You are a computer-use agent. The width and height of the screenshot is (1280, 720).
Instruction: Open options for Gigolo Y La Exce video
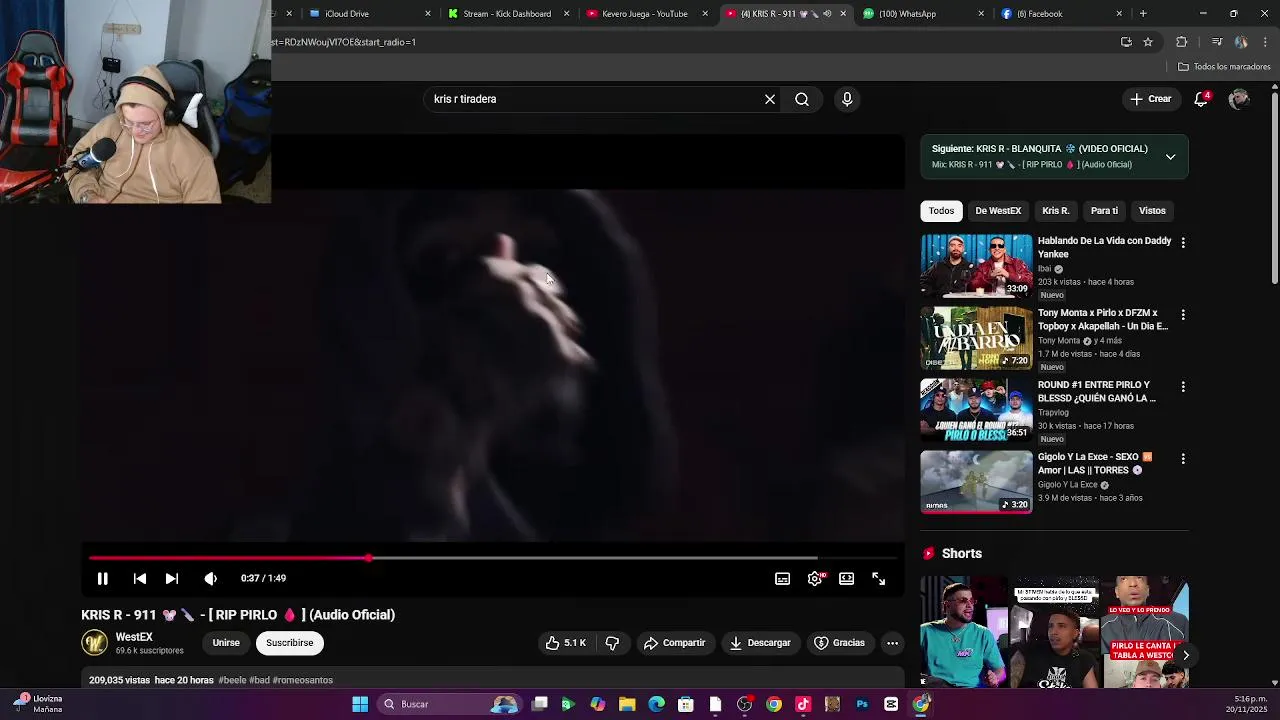coord(1183,459)
